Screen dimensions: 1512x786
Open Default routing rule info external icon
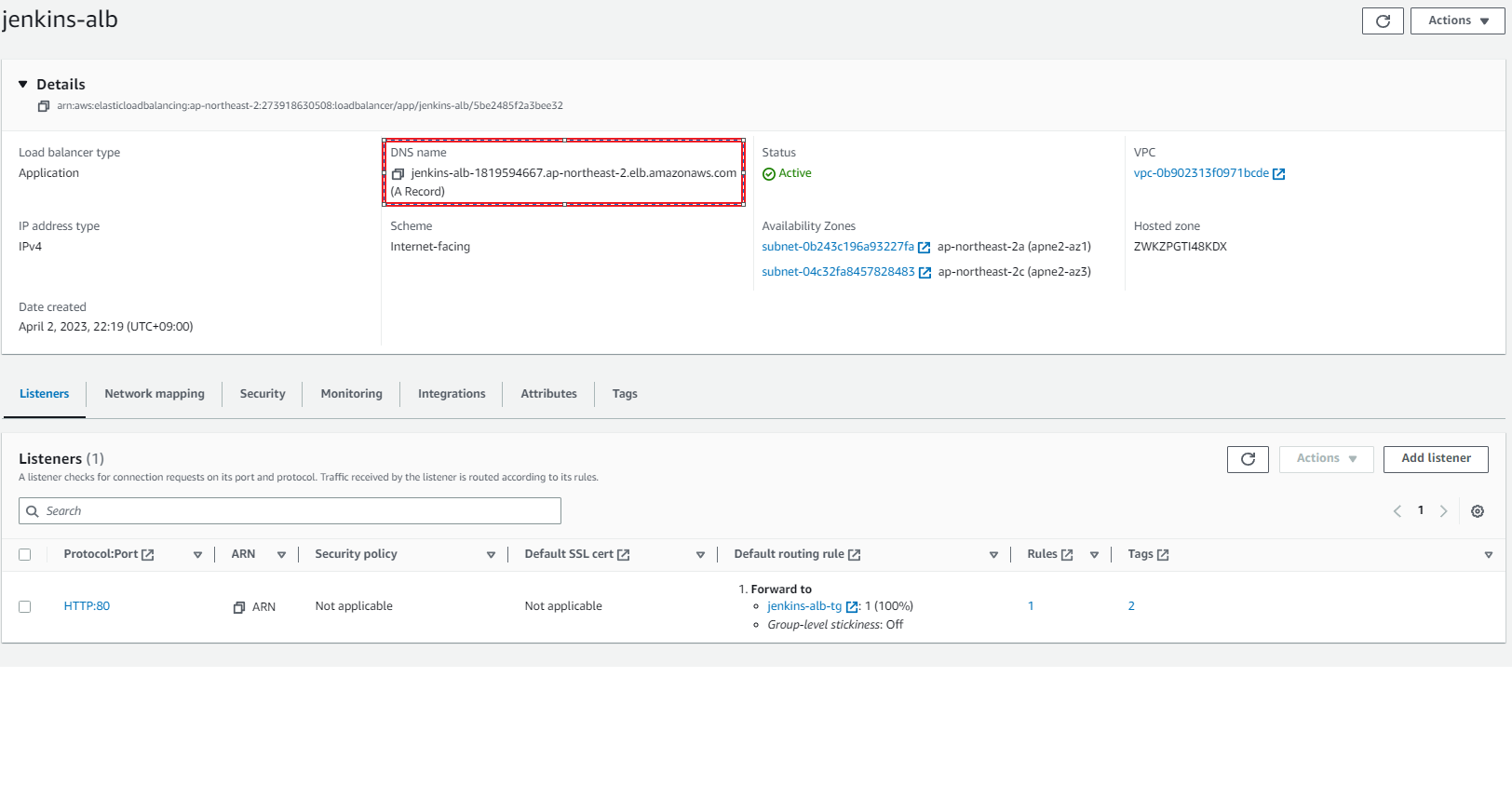click(x=855, y=555)
